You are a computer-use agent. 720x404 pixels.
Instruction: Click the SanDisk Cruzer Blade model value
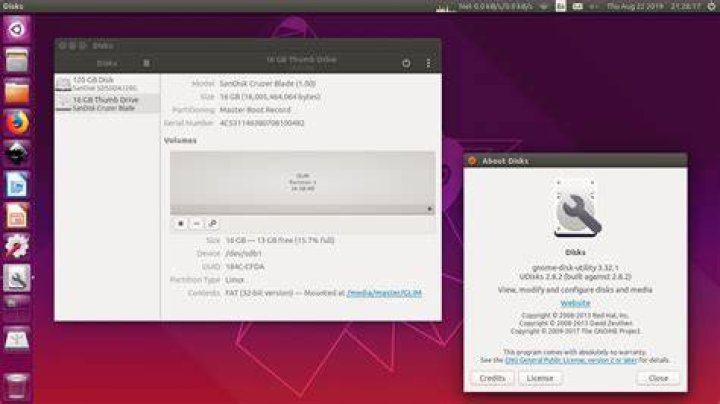[267, 84]
